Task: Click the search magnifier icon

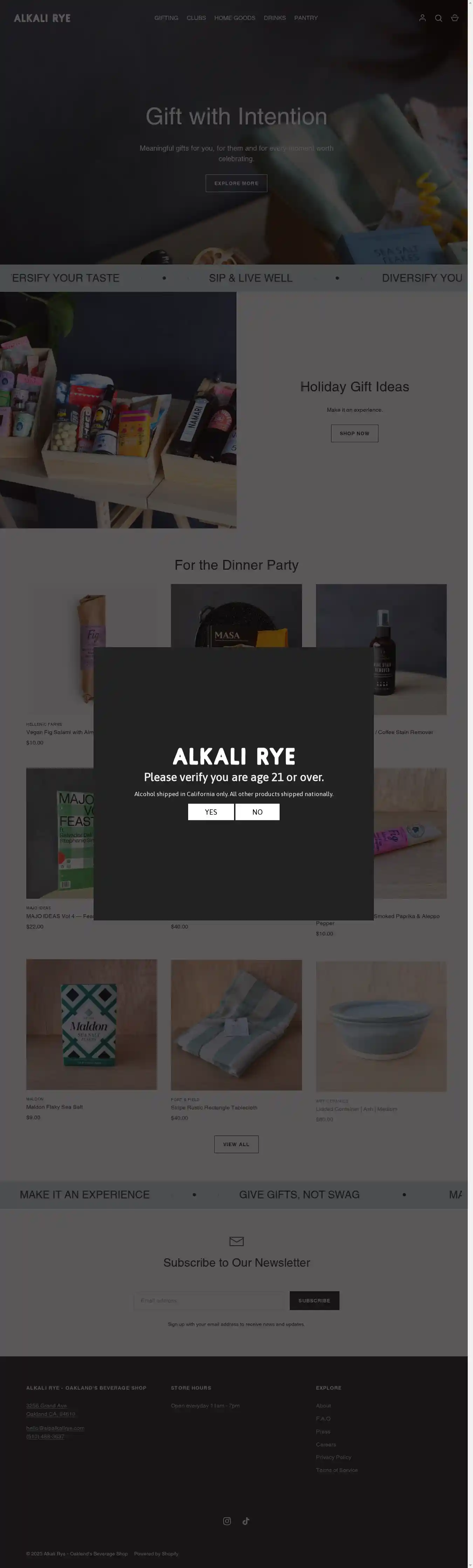Action: pyautogui.click(x=438, y=18)
